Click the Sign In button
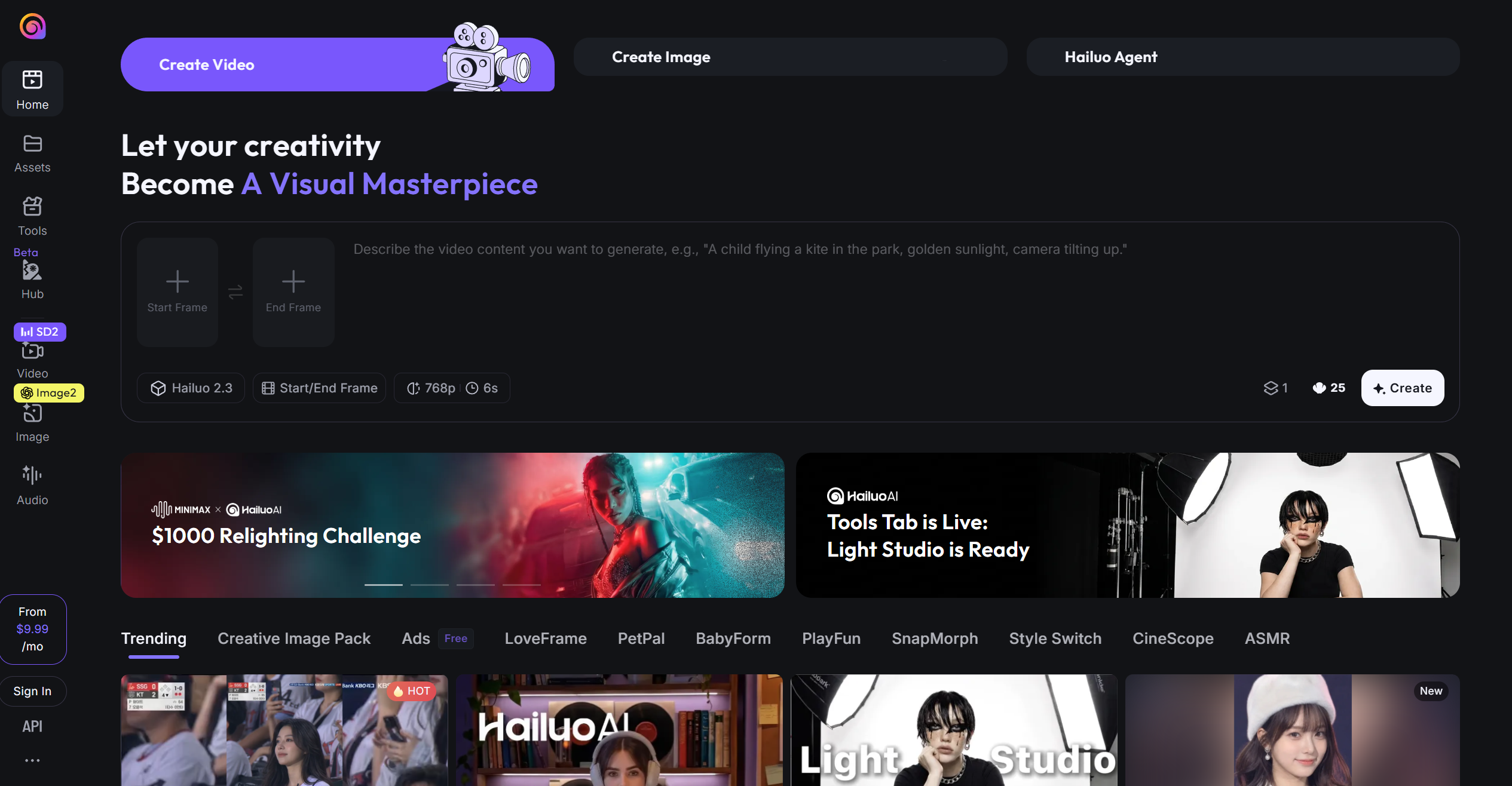The height and width of the screenshot is (786, 1512). pyautogui.click(x=33, y=691)
